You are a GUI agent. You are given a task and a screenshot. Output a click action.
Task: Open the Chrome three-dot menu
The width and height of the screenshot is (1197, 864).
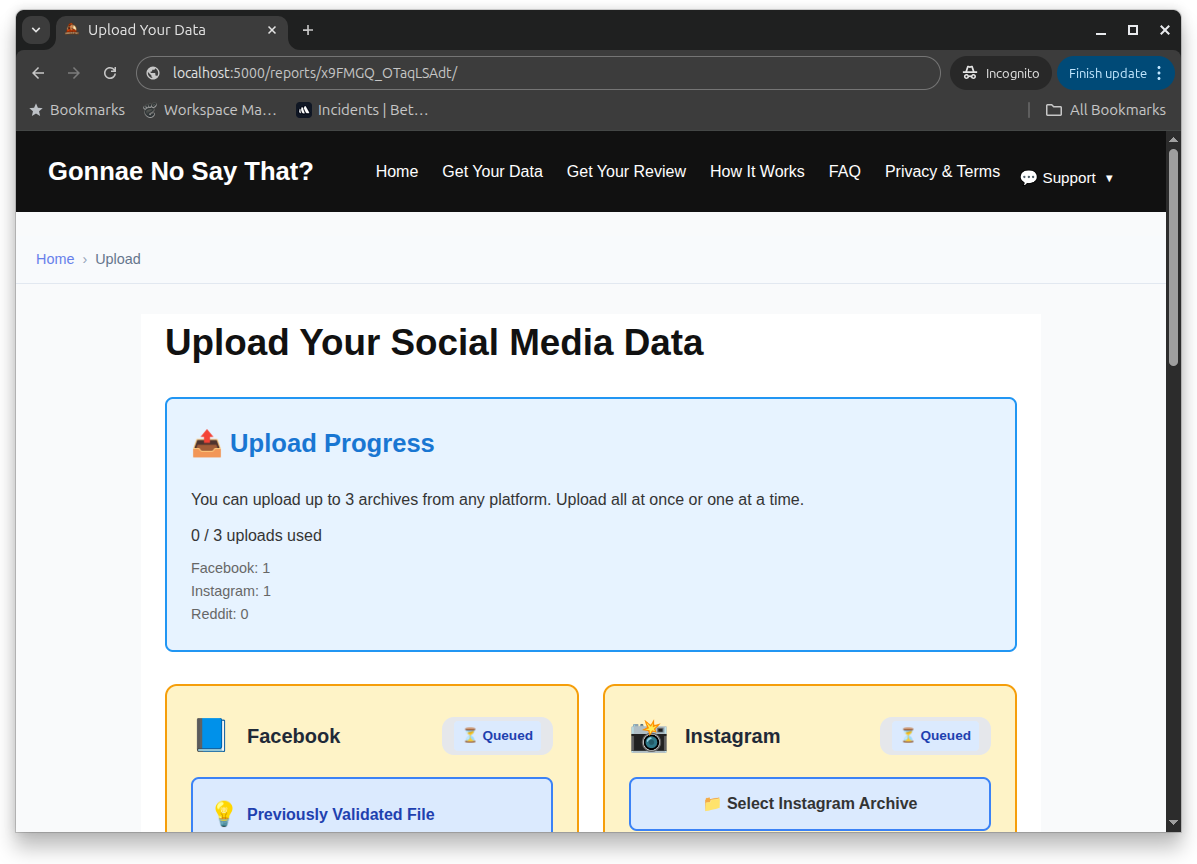[1160, 73]
